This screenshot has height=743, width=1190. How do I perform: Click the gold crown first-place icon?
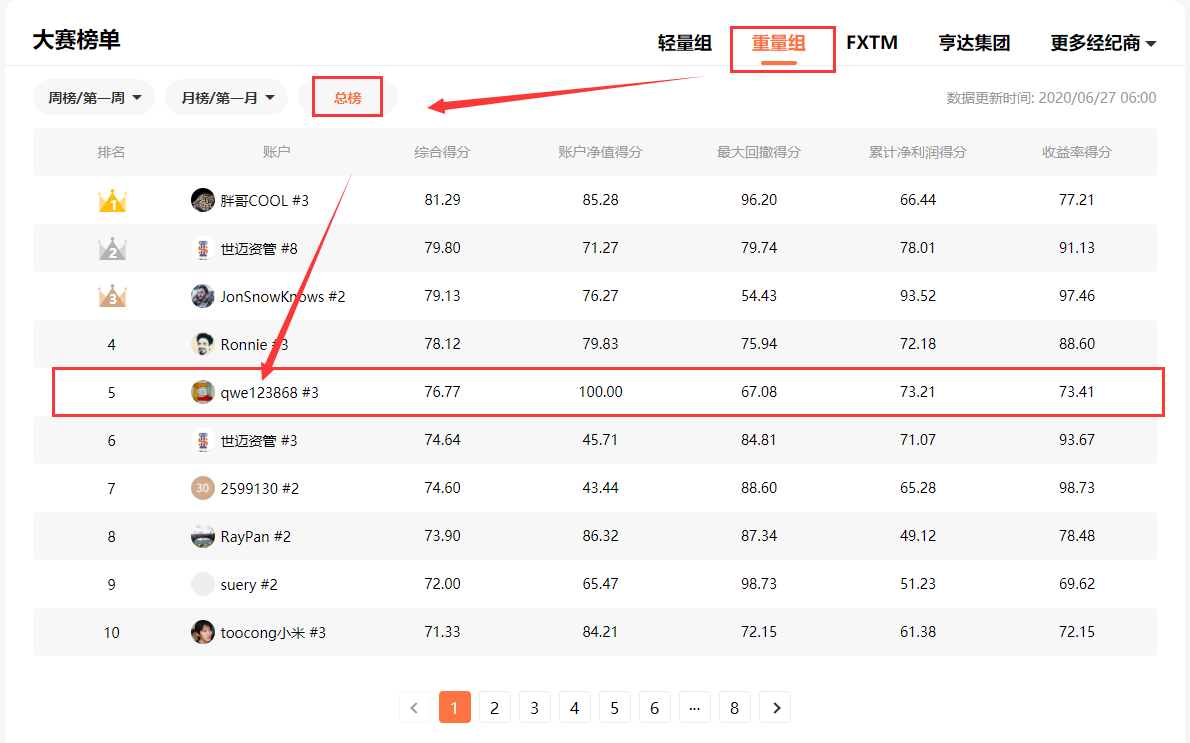pyautogui.click(x=112, y=201)
